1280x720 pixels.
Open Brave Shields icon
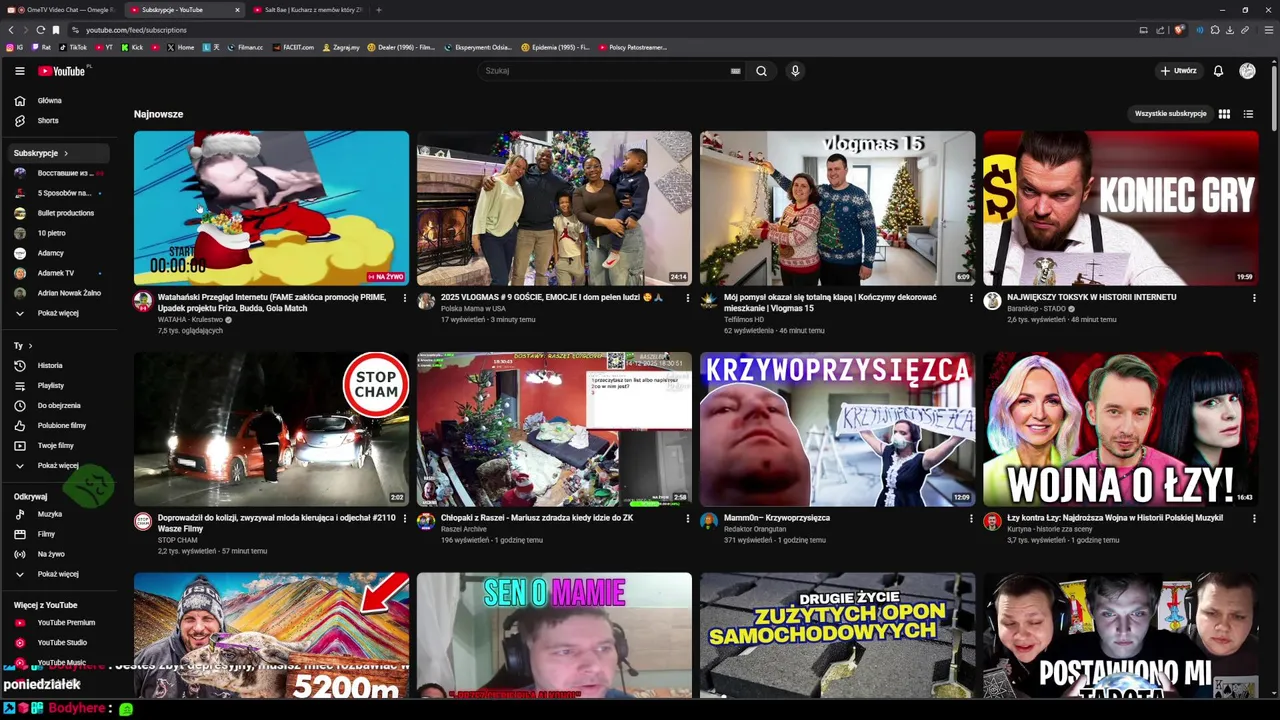coord(1180,30)
